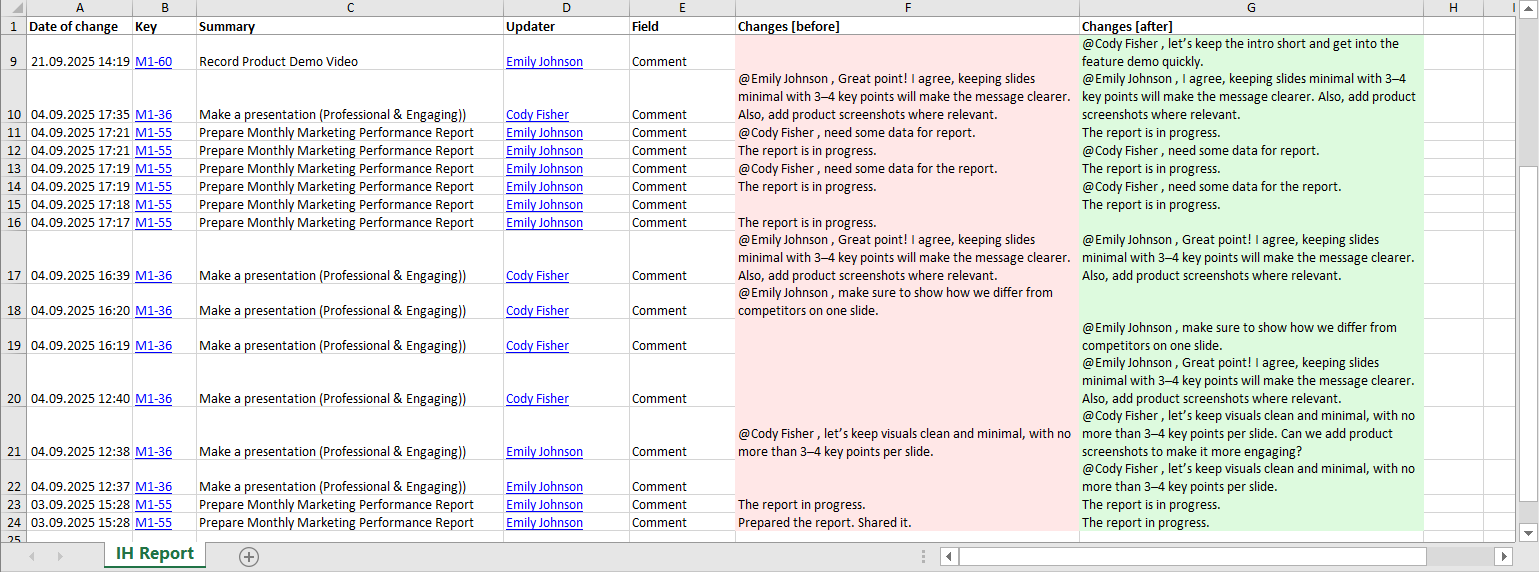Select row 19 summary 'Make a presentation' cell

coord(350,337)
